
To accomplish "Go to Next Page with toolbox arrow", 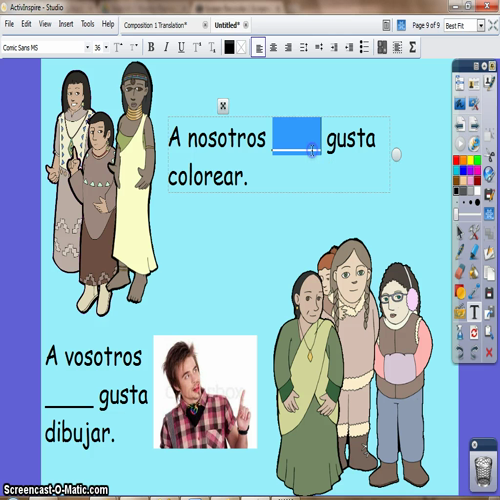I will click(x=474, y=125).
